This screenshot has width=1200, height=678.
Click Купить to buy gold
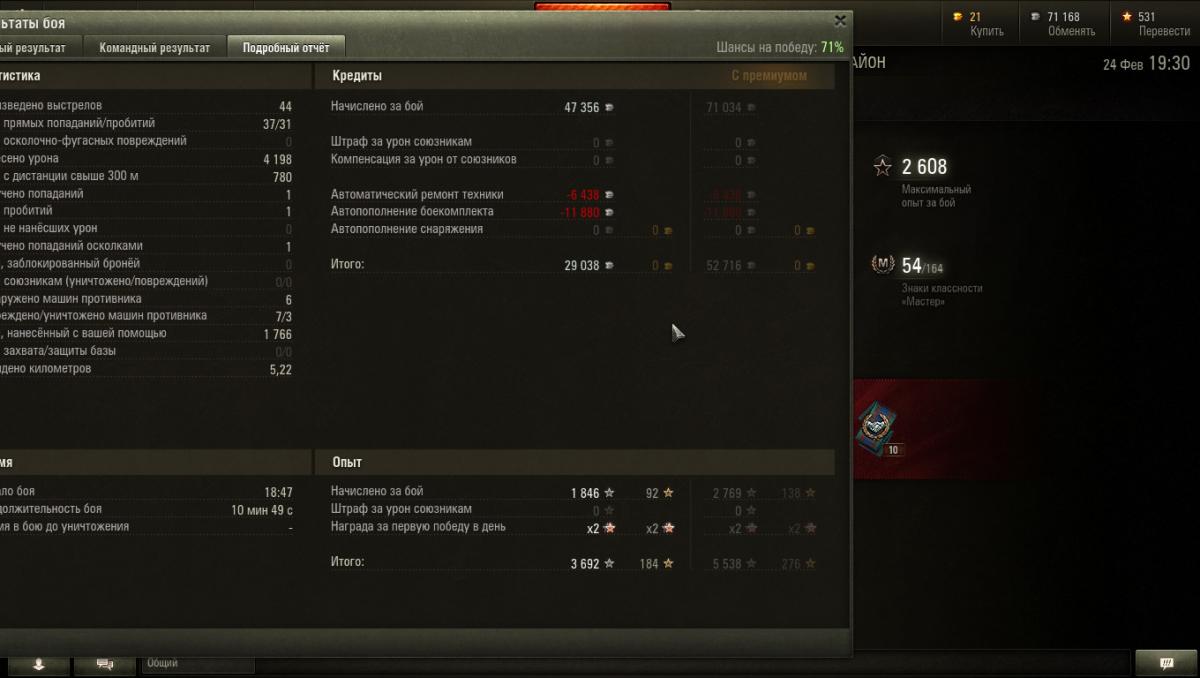986,32
